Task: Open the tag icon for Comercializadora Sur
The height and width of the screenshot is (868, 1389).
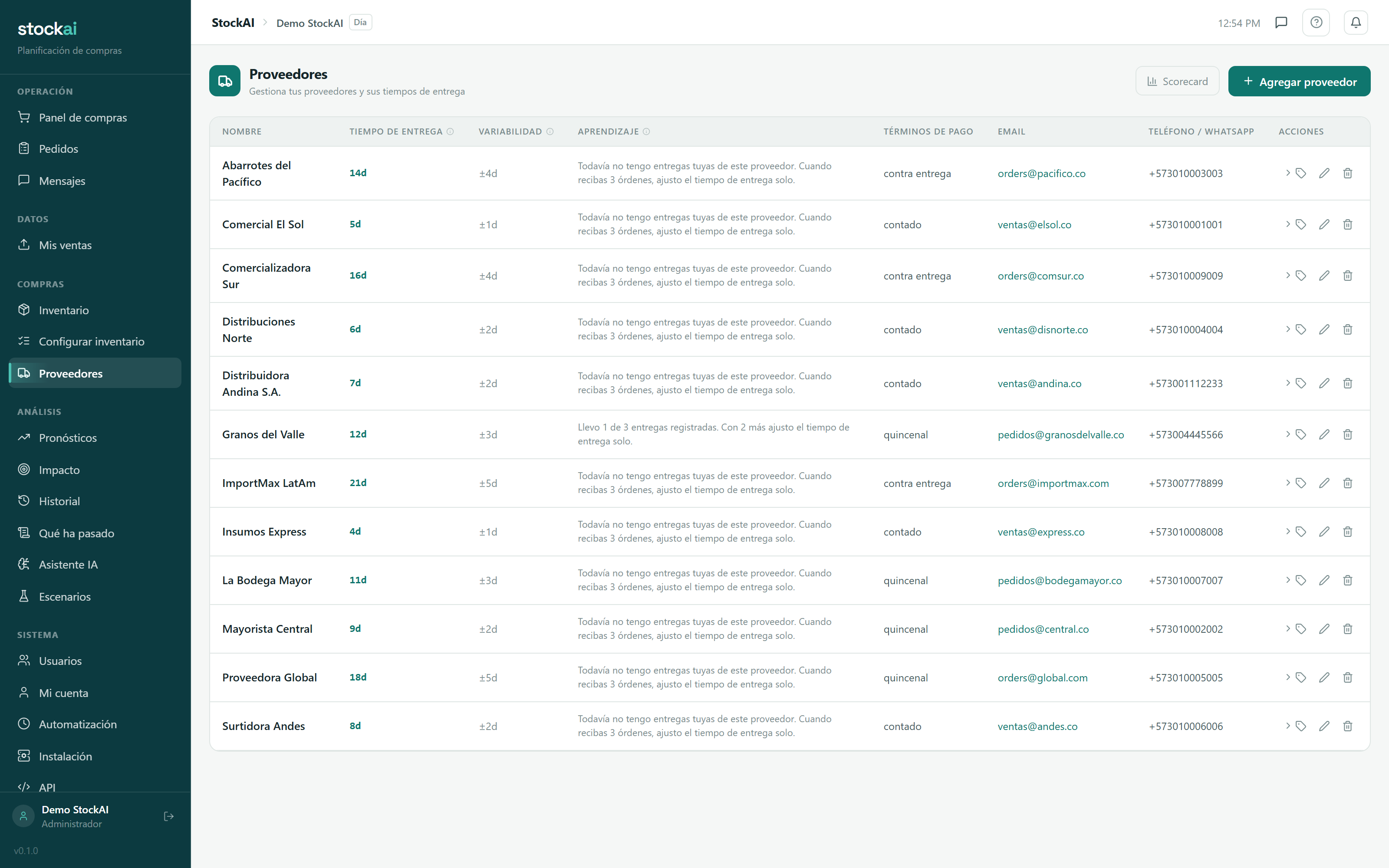Action: point(1301,276)
